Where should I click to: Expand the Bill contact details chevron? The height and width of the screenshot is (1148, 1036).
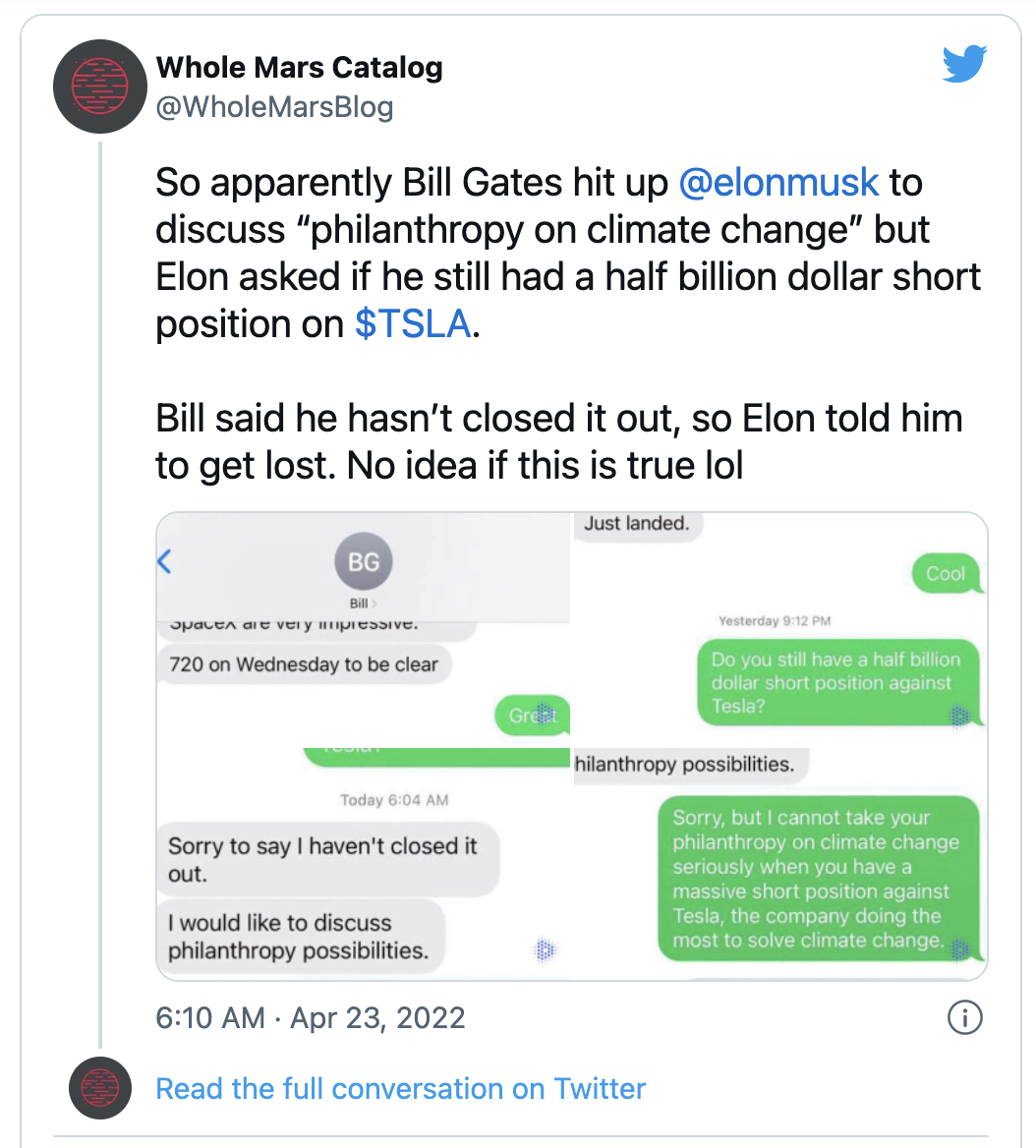373,603
